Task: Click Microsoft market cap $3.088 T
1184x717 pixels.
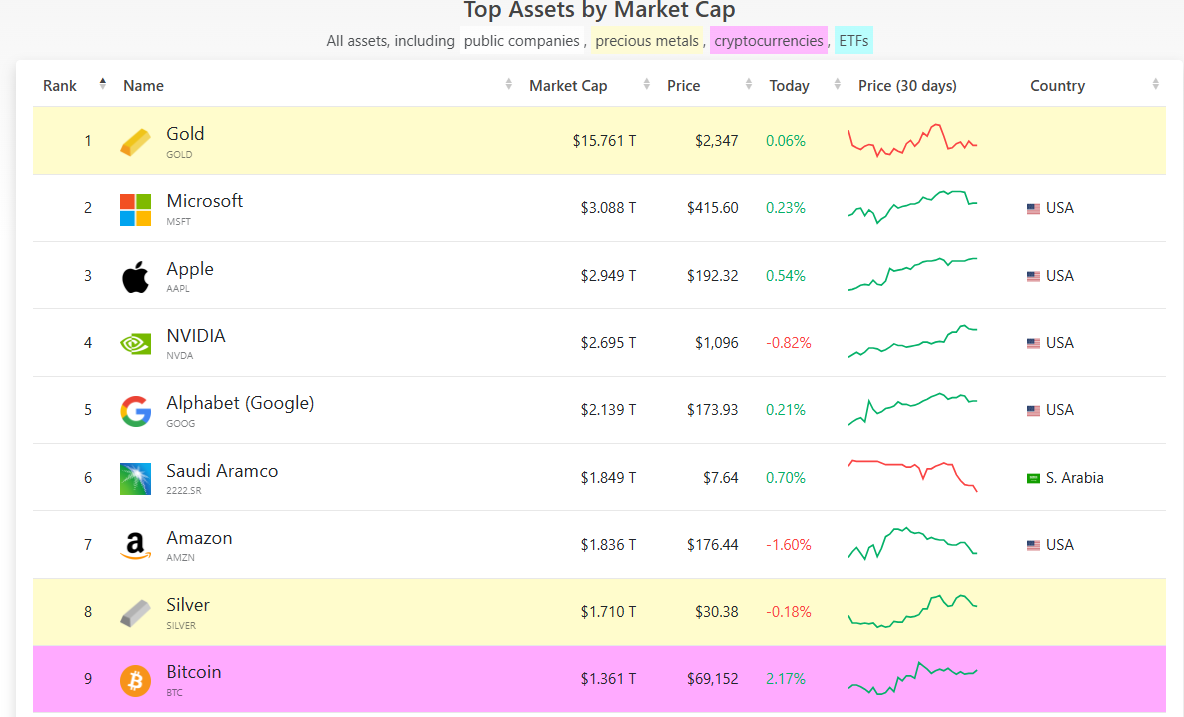Action: [x=608, y=208]
